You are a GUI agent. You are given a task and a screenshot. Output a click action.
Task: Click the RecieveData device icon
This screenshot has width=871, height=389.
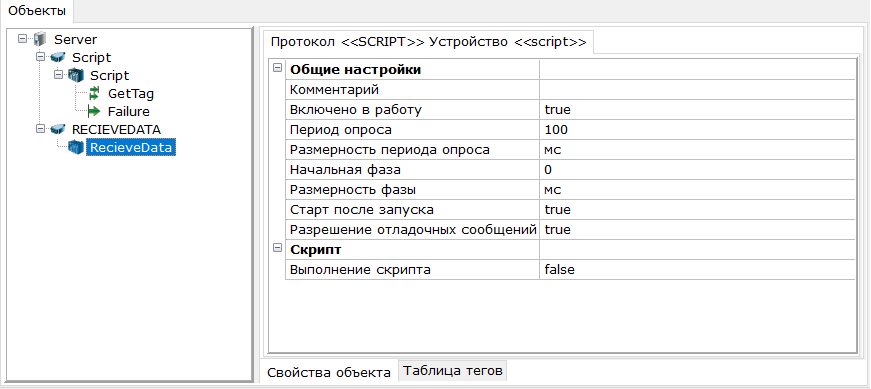point(76,147)
